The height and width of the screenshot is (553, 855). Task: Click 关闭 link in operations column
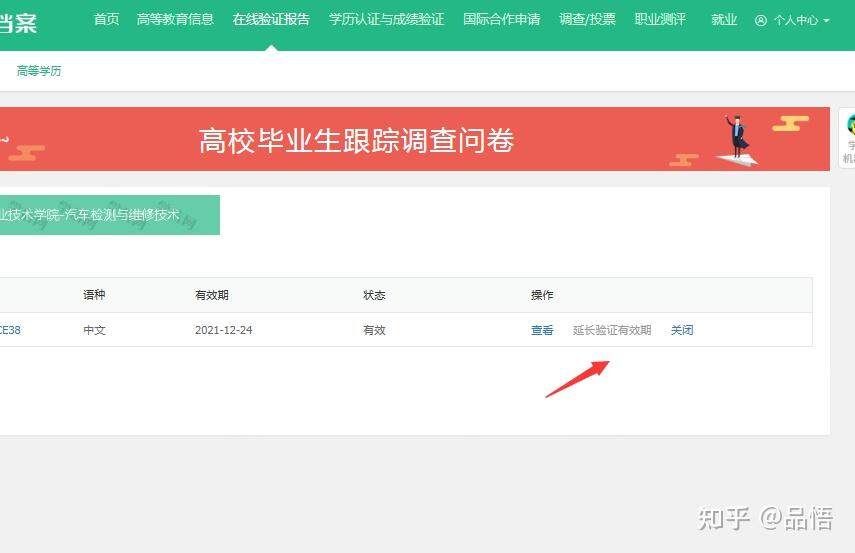click(682, 330)
